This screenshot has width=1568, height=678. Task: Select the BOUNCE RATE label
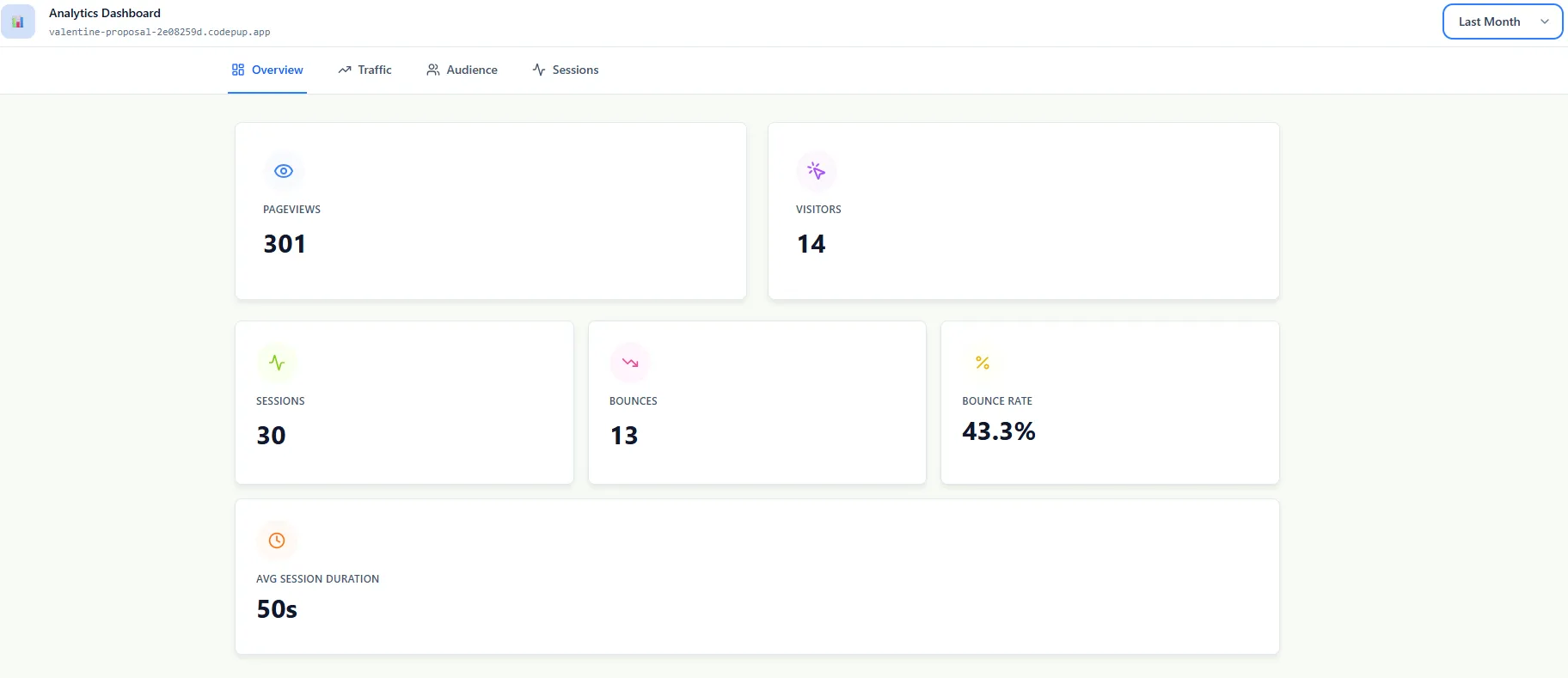tap(997, 401)
